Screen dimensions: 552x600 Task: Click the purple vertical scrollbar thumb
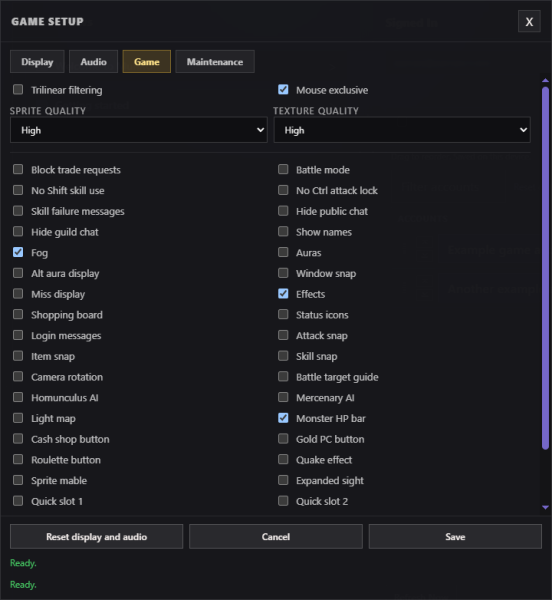[x=545, y=268]
